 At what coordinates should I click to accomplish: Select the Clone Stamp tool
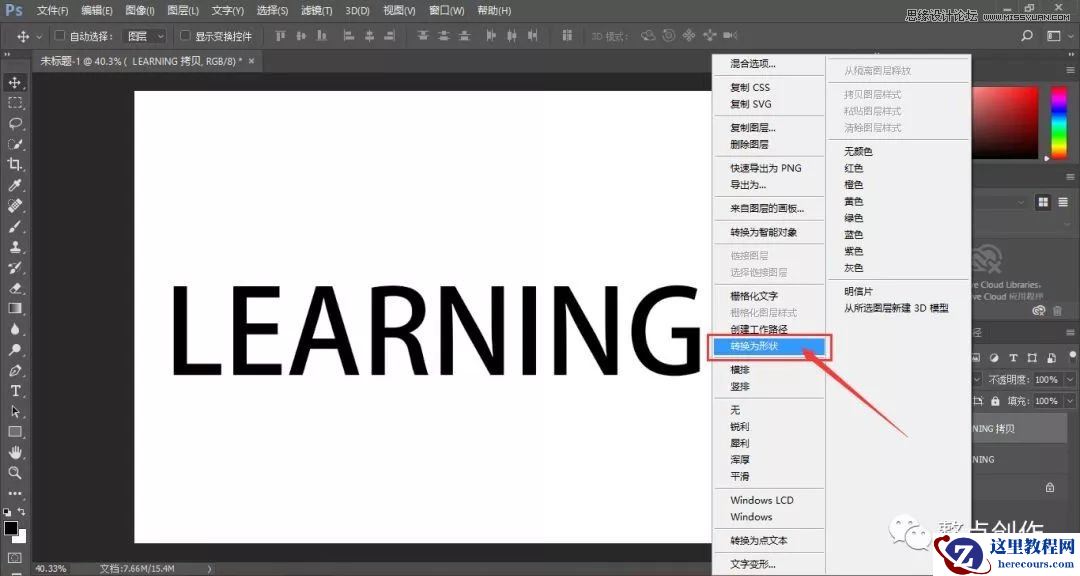click(x=14, y=247)
